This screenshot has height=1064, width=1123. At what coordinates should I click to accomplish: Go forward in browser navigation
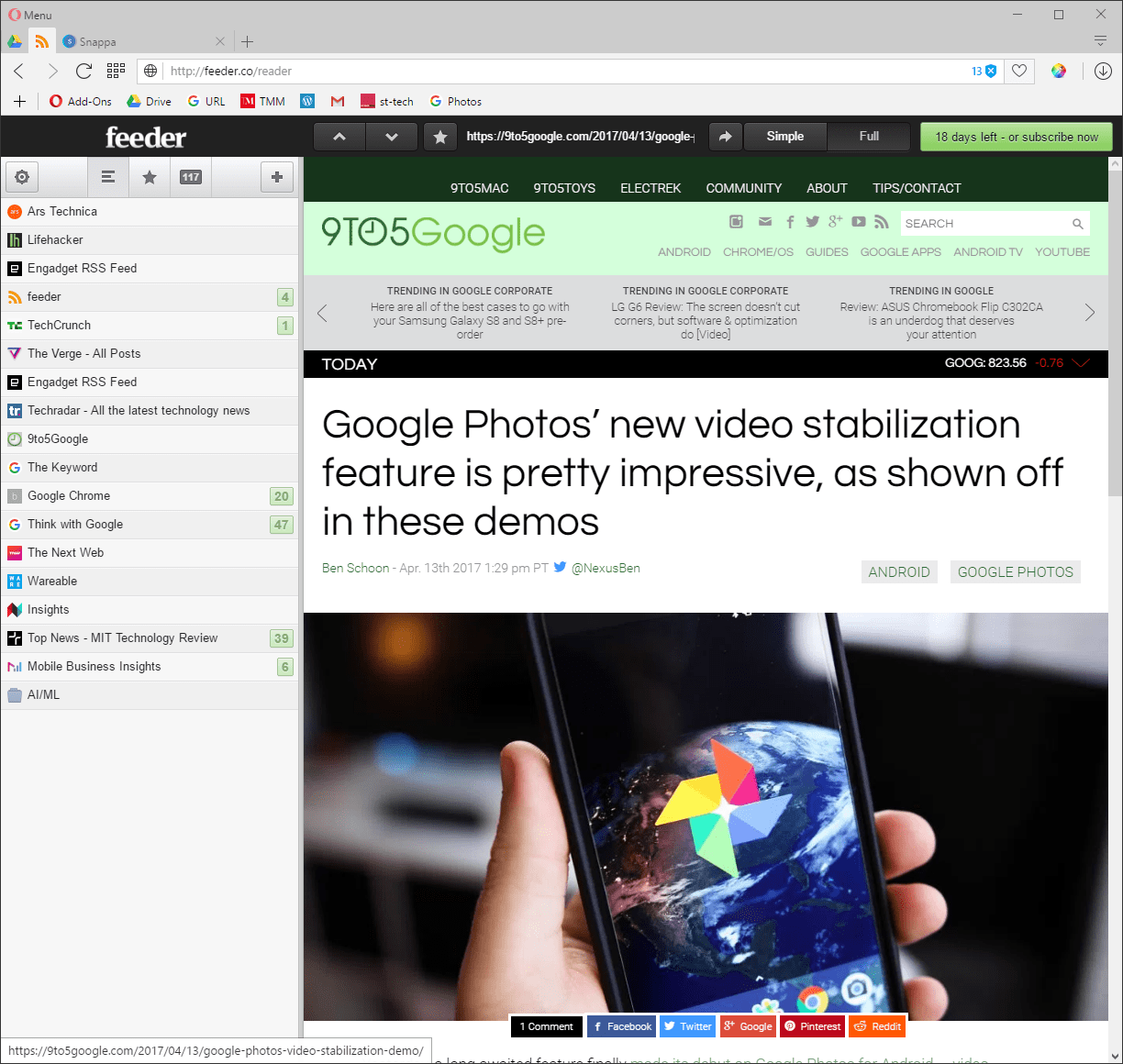tap(52, 71)
